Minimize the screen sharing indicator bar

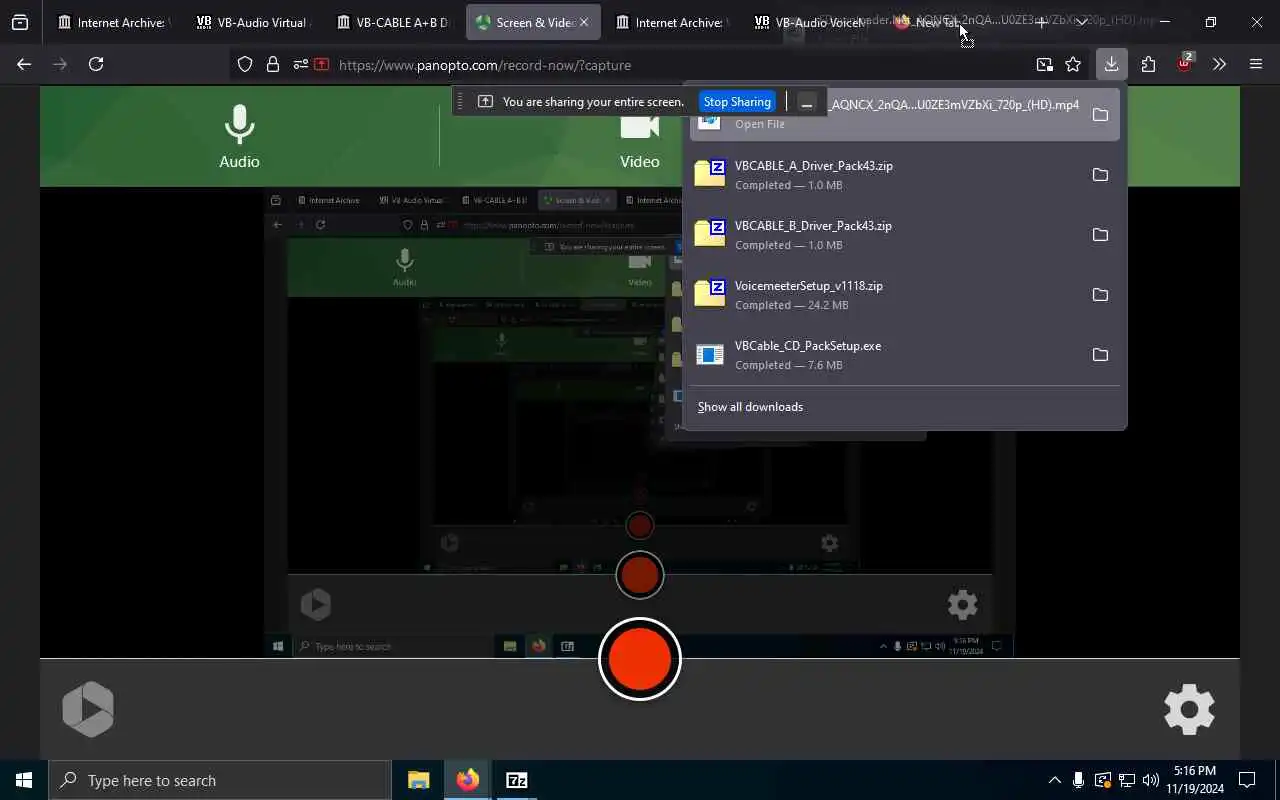807,102
